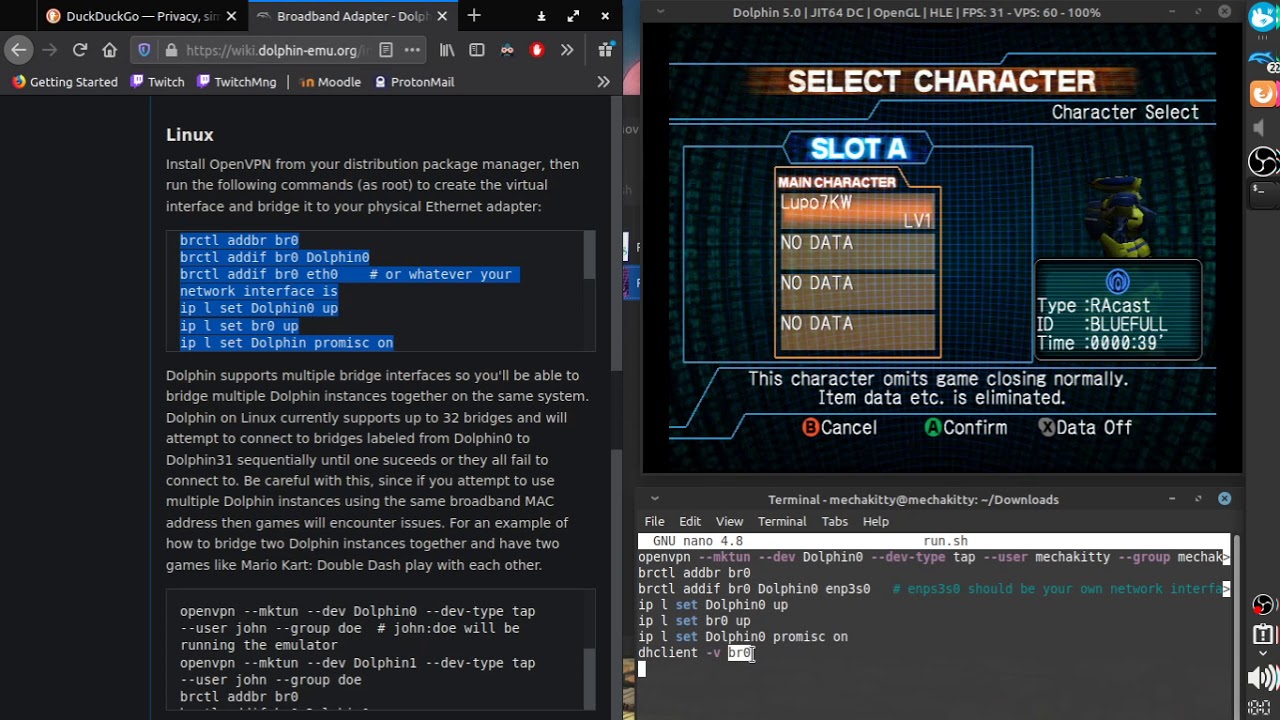The width and height of the screenshot is (1280, 720).
Task: Open the orange Firefox panel icon
Action: click(x=1264, y=94)
